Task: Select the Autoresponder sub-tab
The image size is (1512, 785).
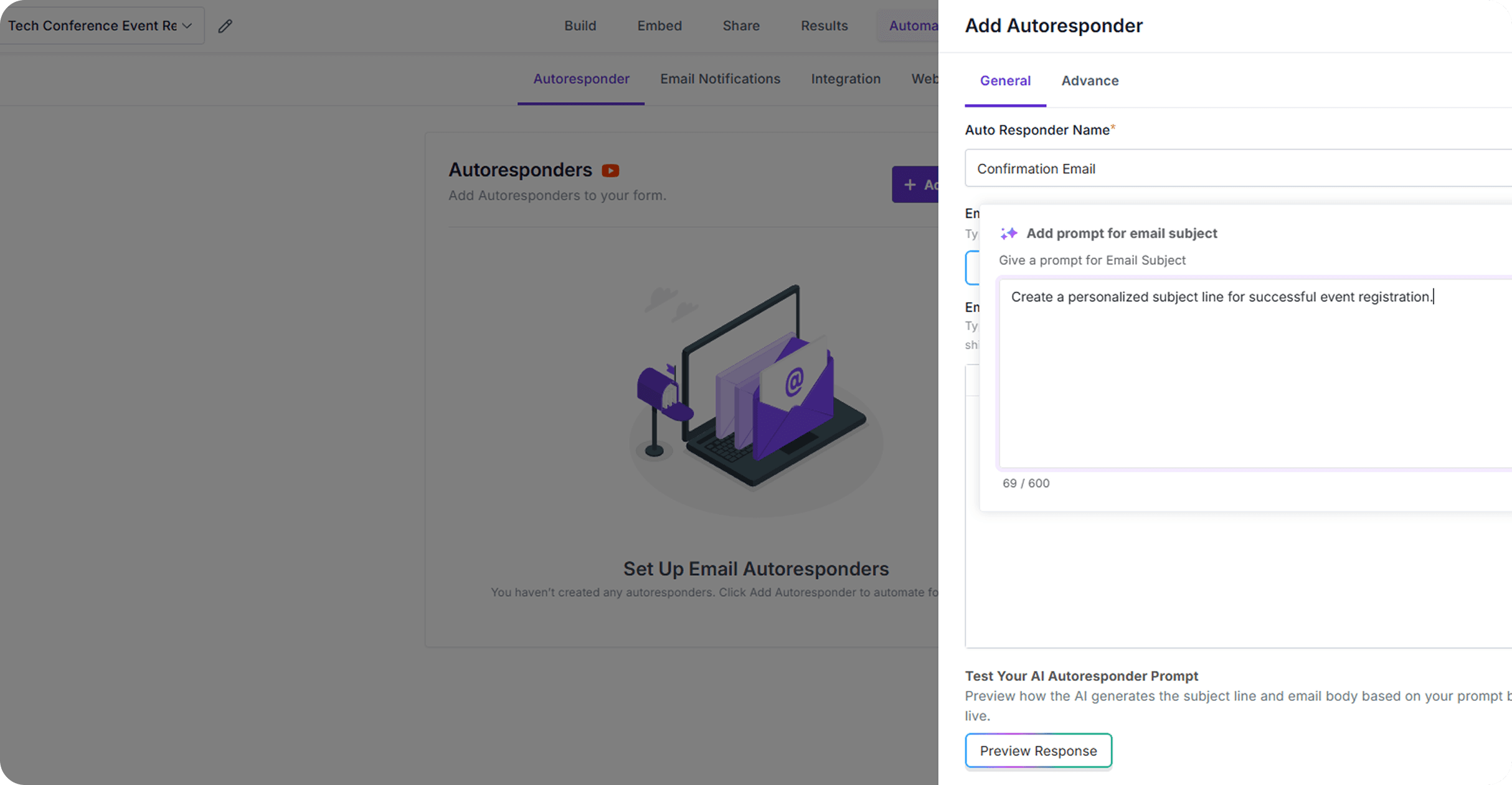Action: pyautogui.click(x=581, y=79)
